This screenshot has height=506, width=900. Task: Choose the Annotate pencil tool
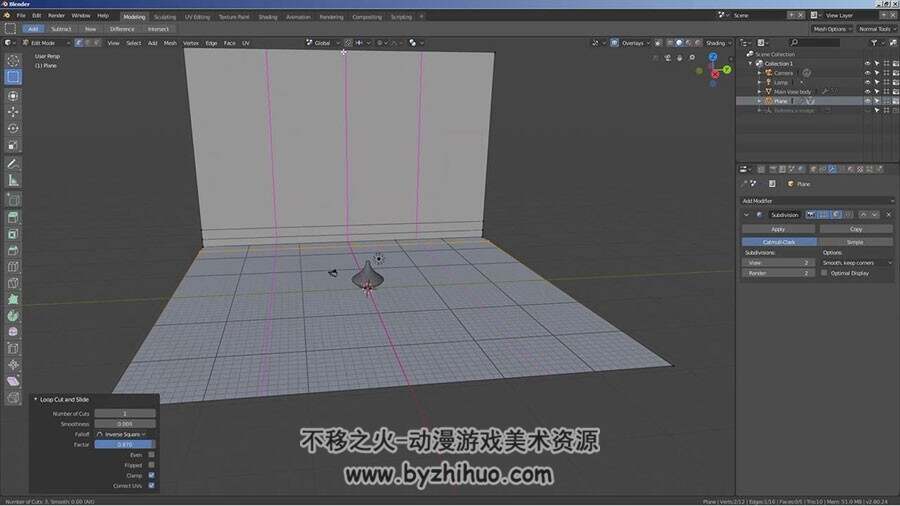tap(13, 164)
